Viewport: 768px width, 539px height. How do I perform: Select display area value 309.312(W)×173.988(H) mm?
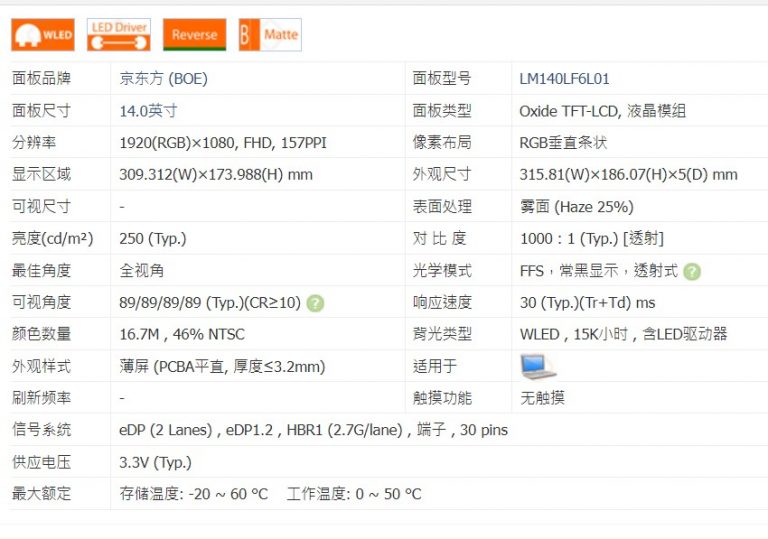coord(216,174)
